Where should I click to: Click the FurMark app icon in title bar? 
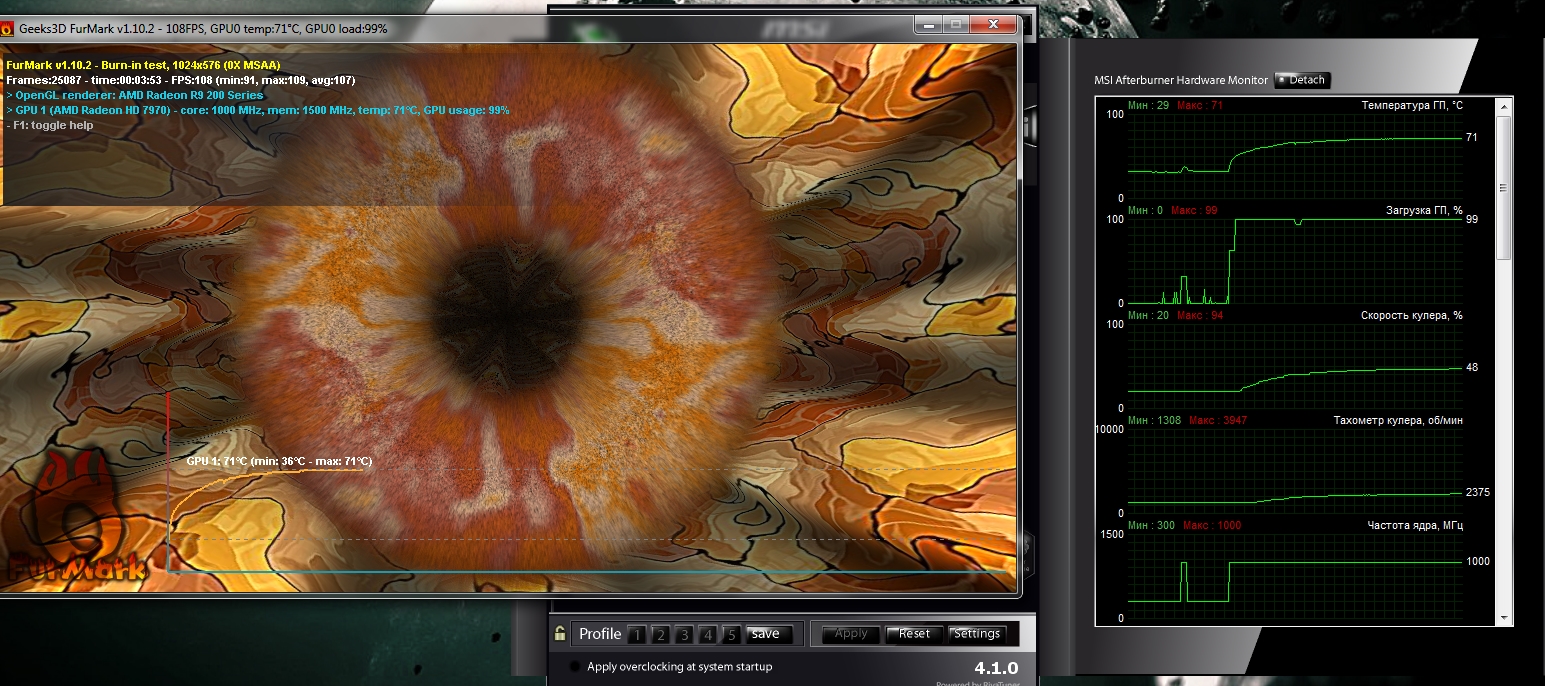(x=6, y=29)
